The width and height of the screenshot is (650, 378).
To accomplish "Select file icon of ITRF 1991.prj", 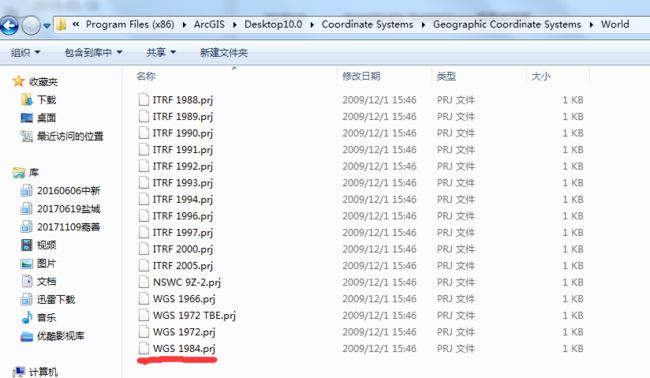I will point(143,150).
